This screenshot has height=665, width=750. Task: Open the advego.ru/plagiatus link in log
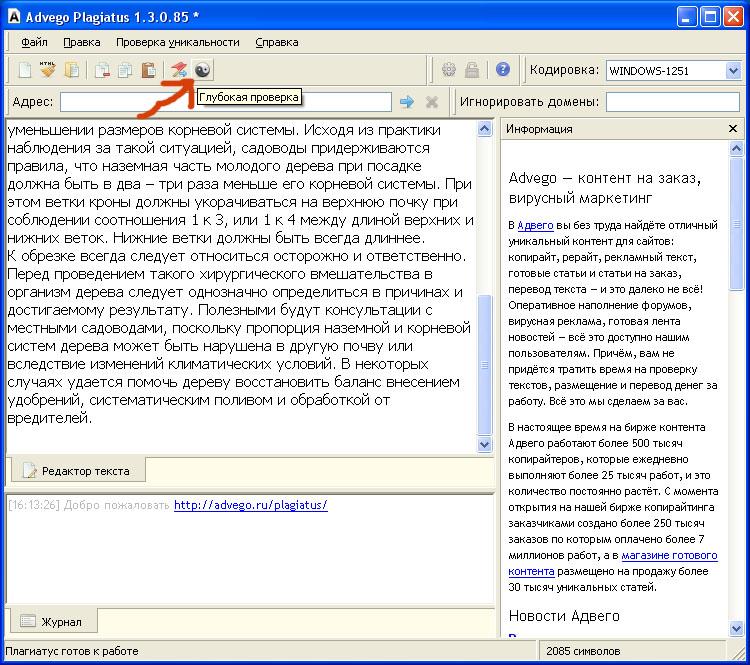tap(251, 505)
